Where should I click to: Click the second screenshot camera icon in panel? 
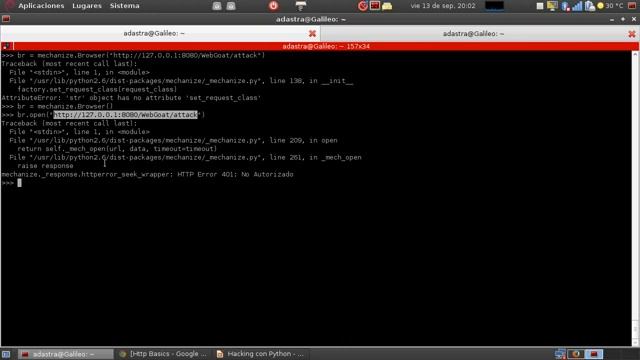coord(231,6)
